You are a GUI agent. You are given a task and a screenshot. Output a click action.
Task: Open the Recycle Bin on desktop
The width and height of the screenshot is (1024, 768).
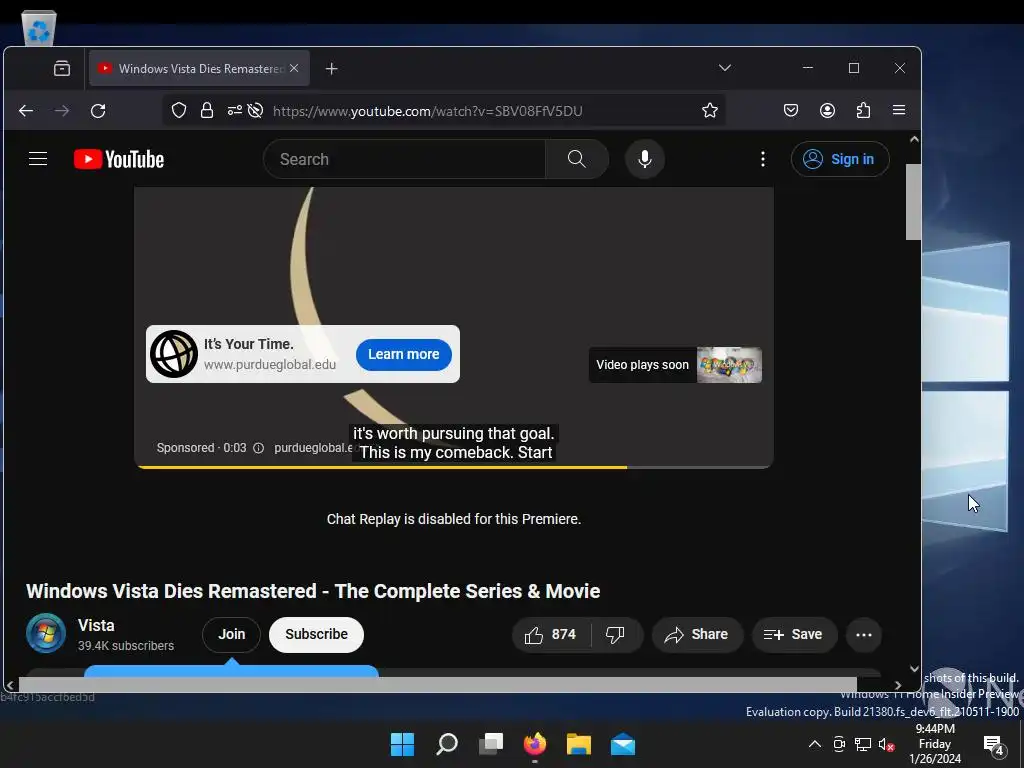click(x=39, y=27)
